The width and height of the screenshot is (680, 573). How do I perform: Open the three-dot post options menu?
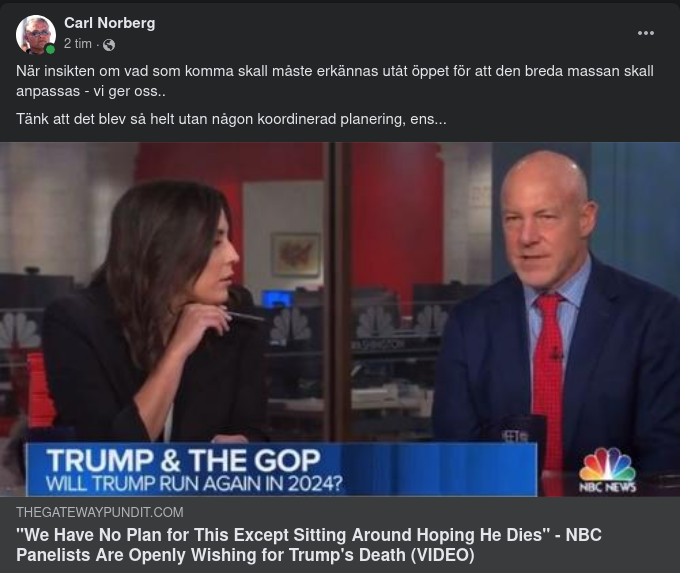pos(645,33)
